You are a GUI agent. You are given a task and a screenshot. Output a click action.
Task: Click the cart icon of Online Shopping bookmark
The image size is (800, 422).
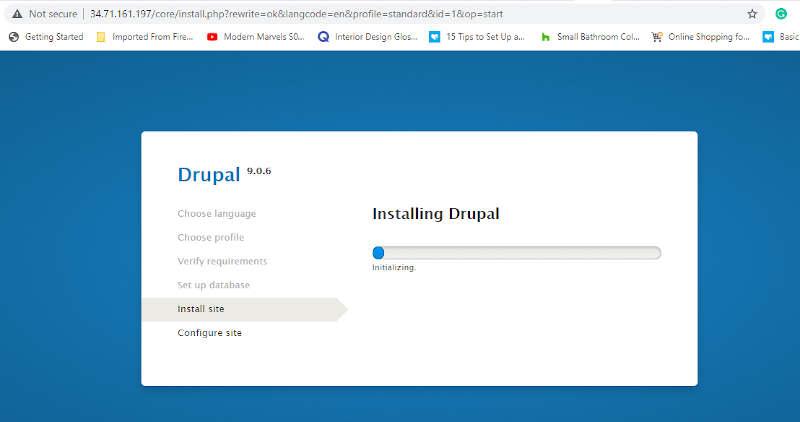(657, 37)
